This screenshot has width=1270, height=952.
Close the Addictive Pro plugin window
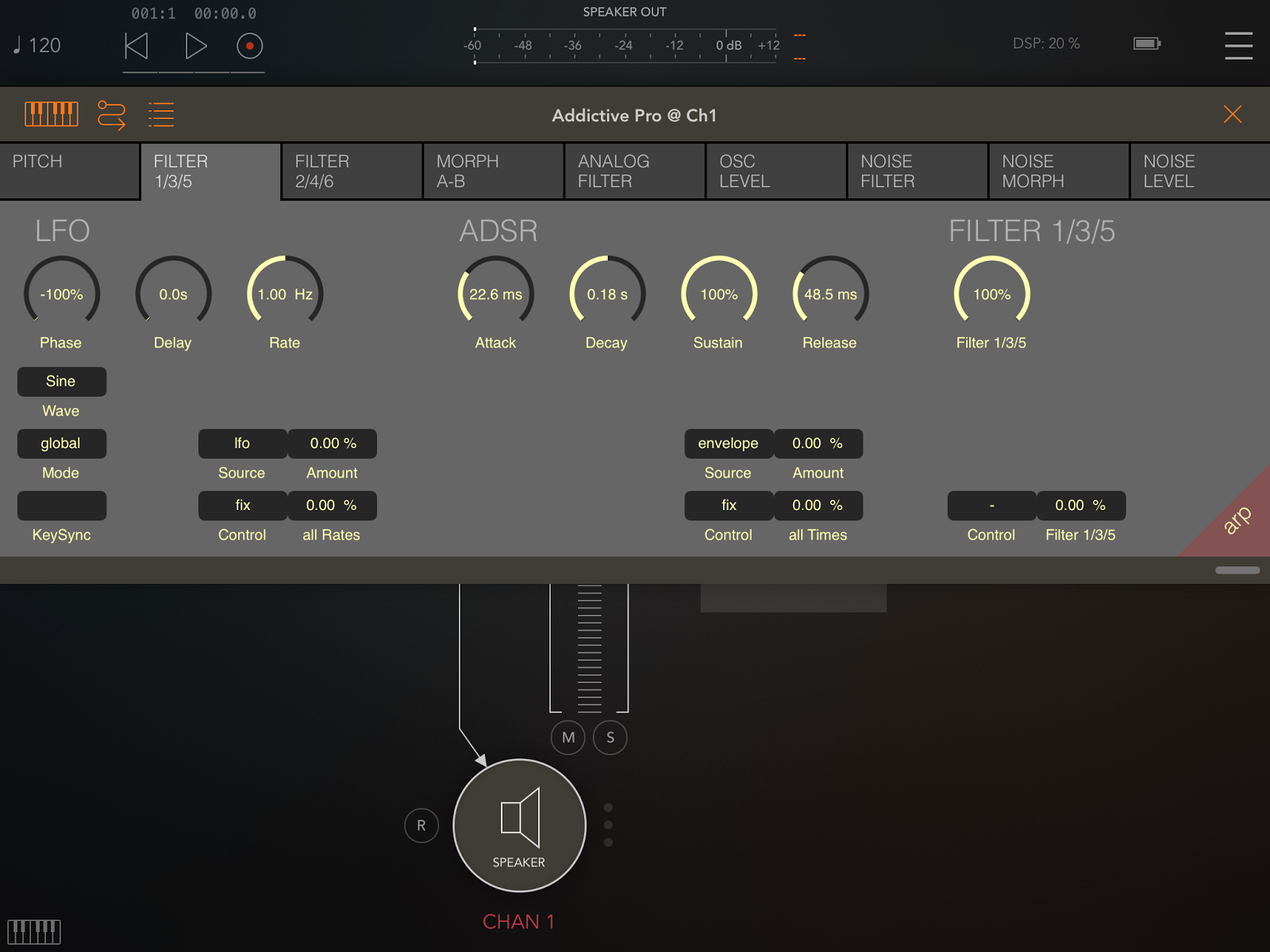(x=1232, y=113)
